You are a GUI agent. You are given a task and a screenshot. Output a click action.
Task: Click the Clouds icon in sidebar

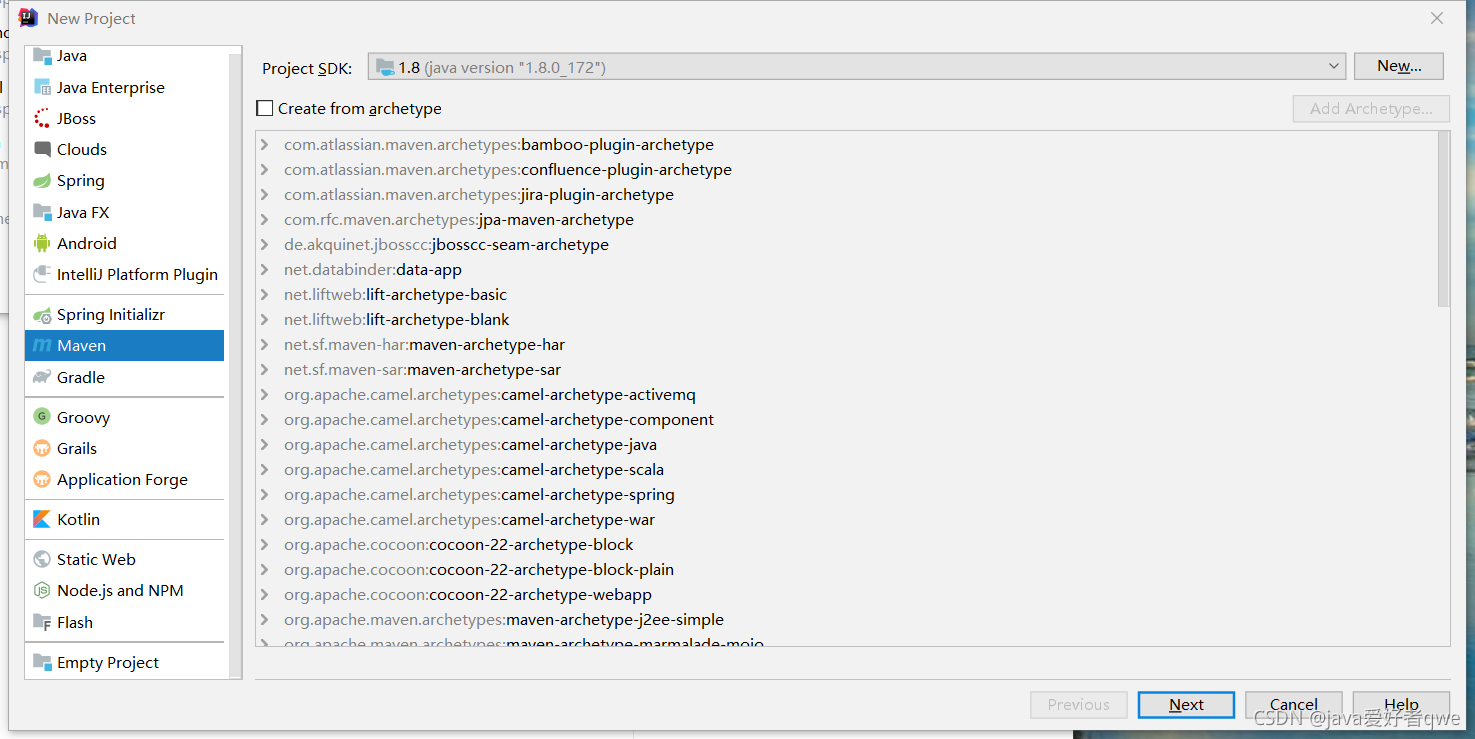click(x=42, y=149)
